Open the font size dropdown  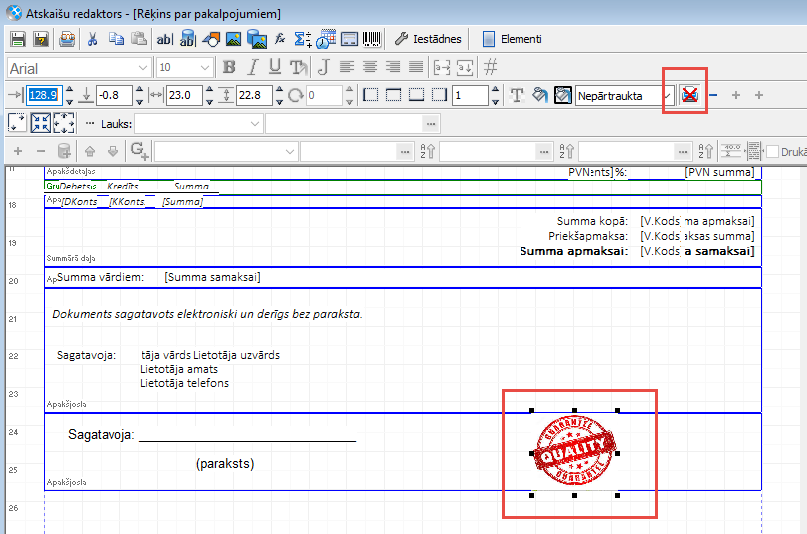click(205, 67)
